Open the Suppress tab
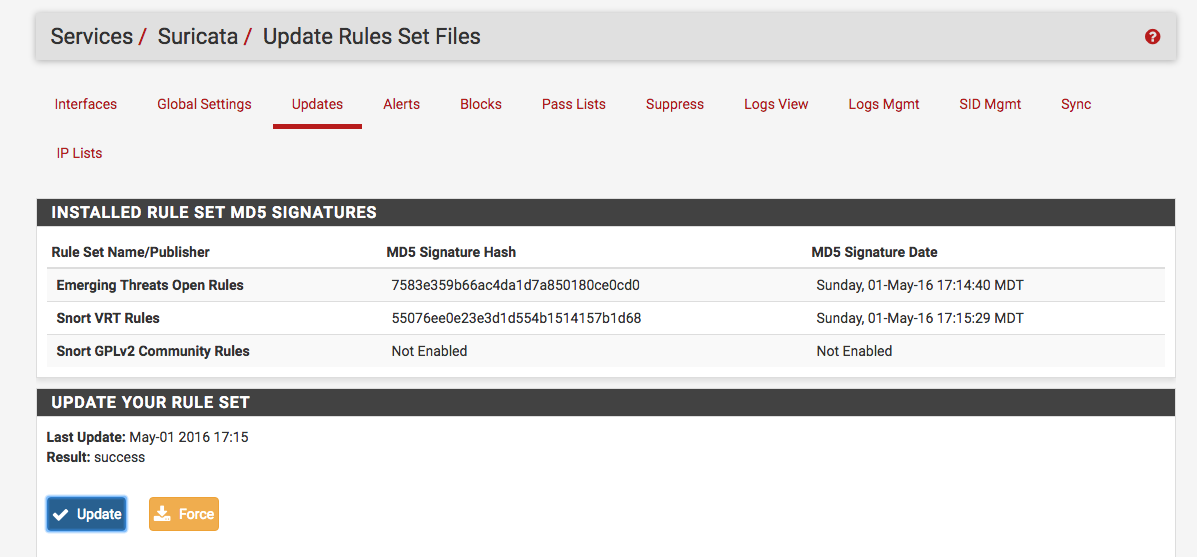 pyautogui.click(x=675, y=104)
